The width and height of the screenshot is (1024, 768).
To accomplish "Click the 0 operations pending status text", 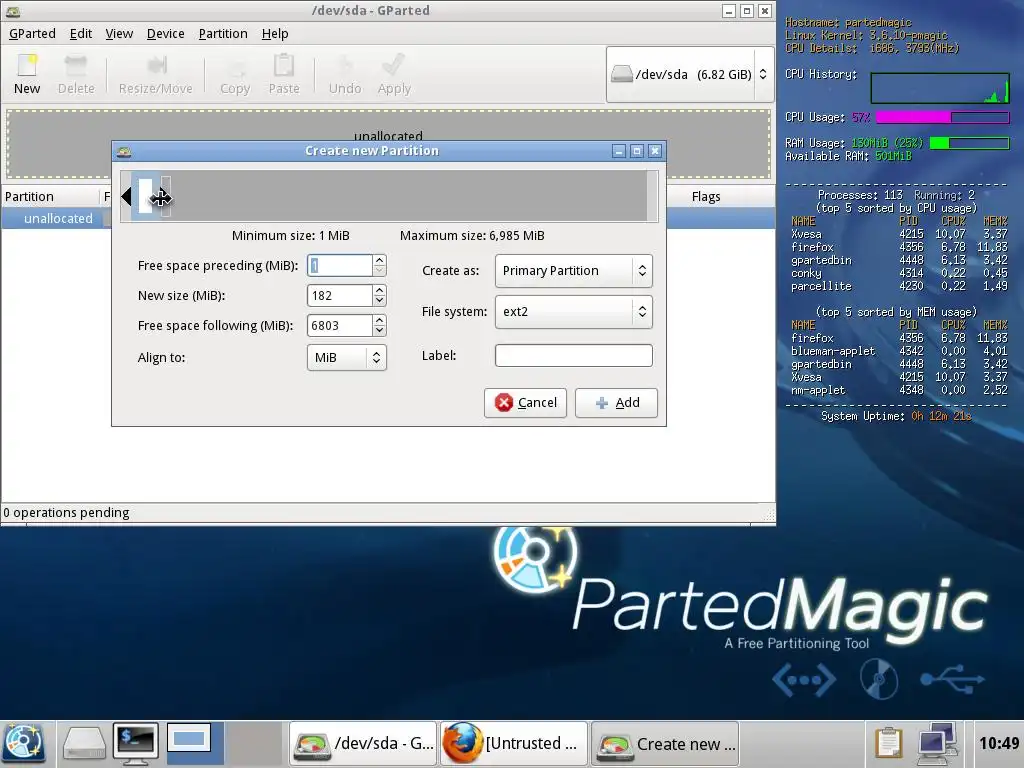I will 66,513.
